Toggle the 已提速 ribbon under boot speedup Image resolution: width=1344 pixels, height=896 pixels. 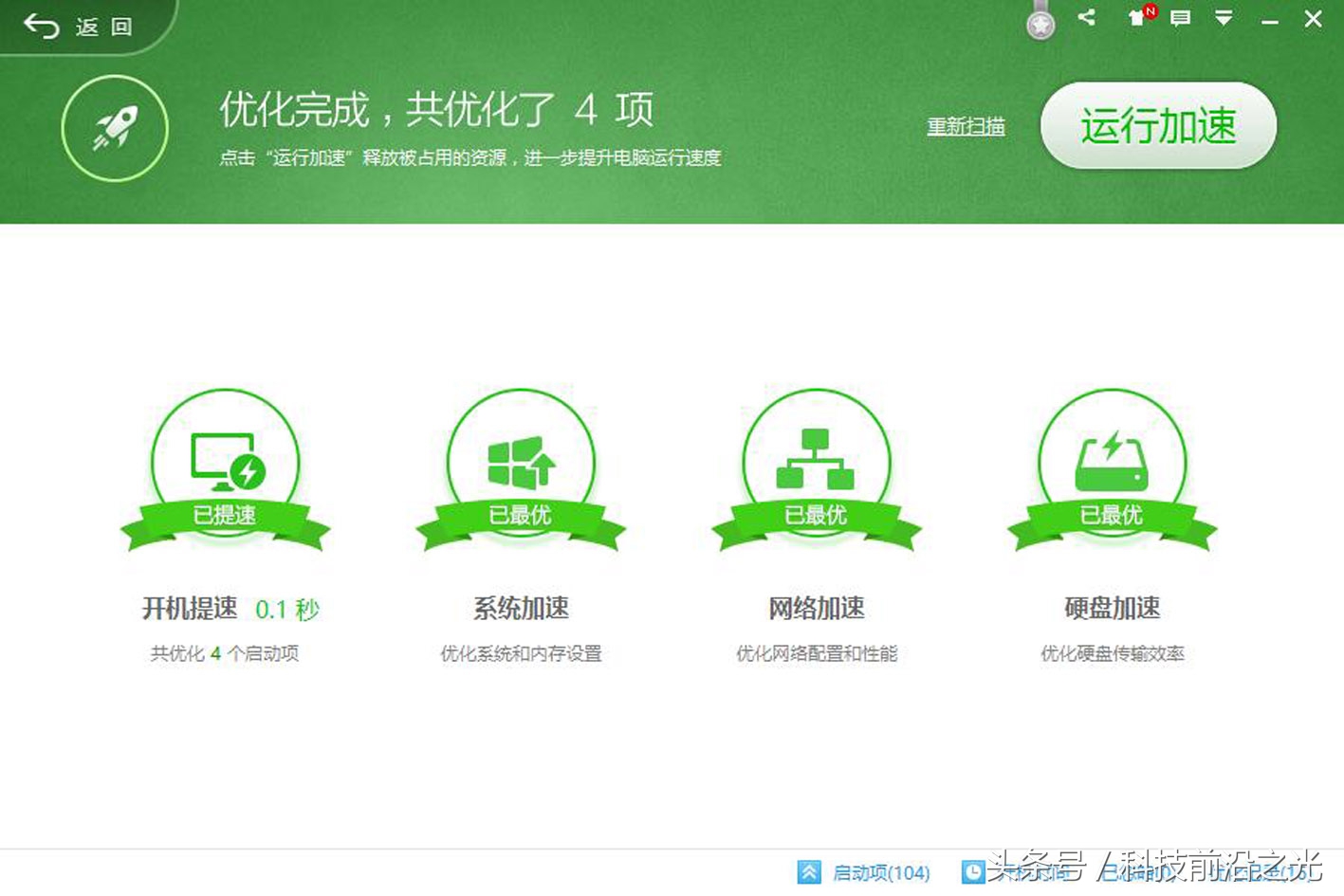225,517
